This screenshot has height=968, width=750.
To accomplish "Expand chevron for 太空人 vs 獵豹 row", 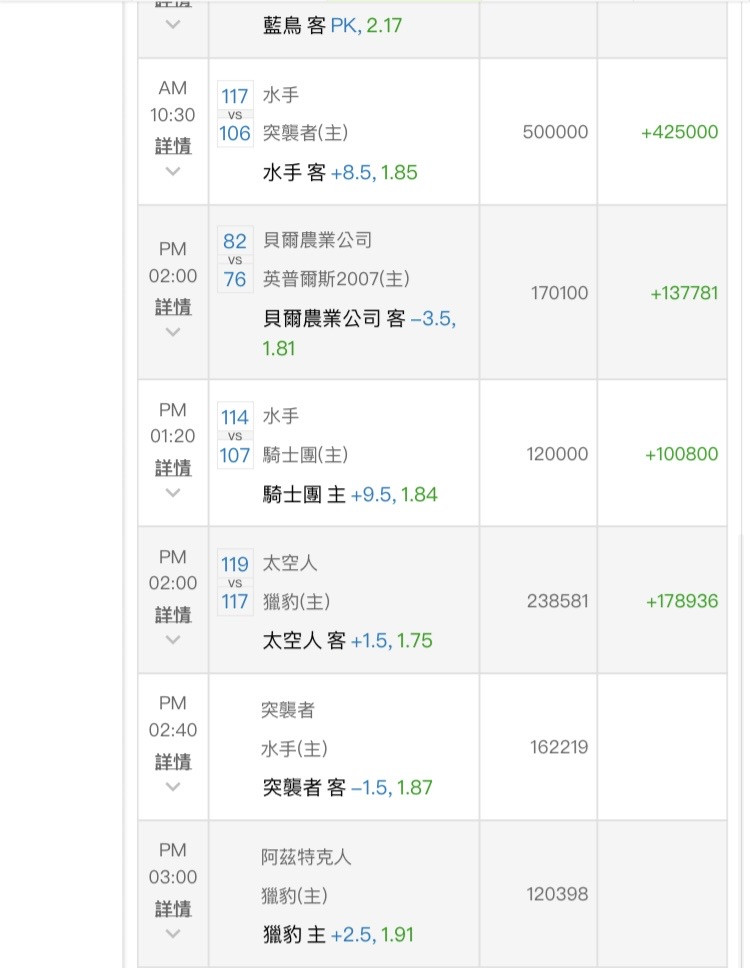I will click(x=173, y=640).
